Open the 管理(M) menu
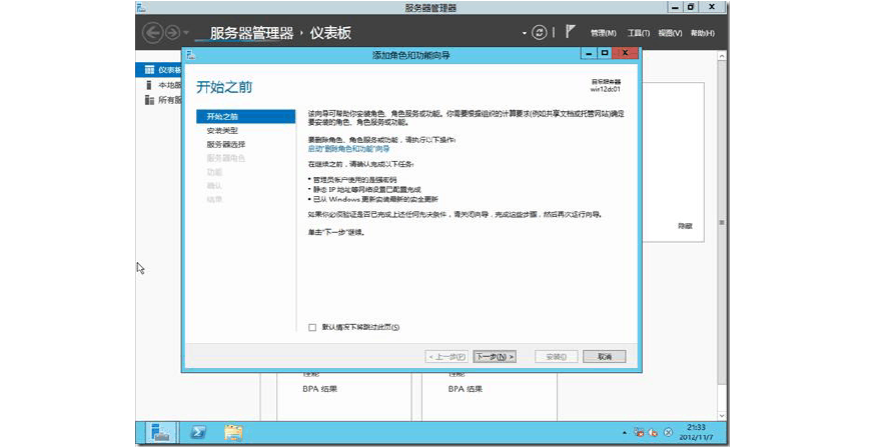 point(603,33)
